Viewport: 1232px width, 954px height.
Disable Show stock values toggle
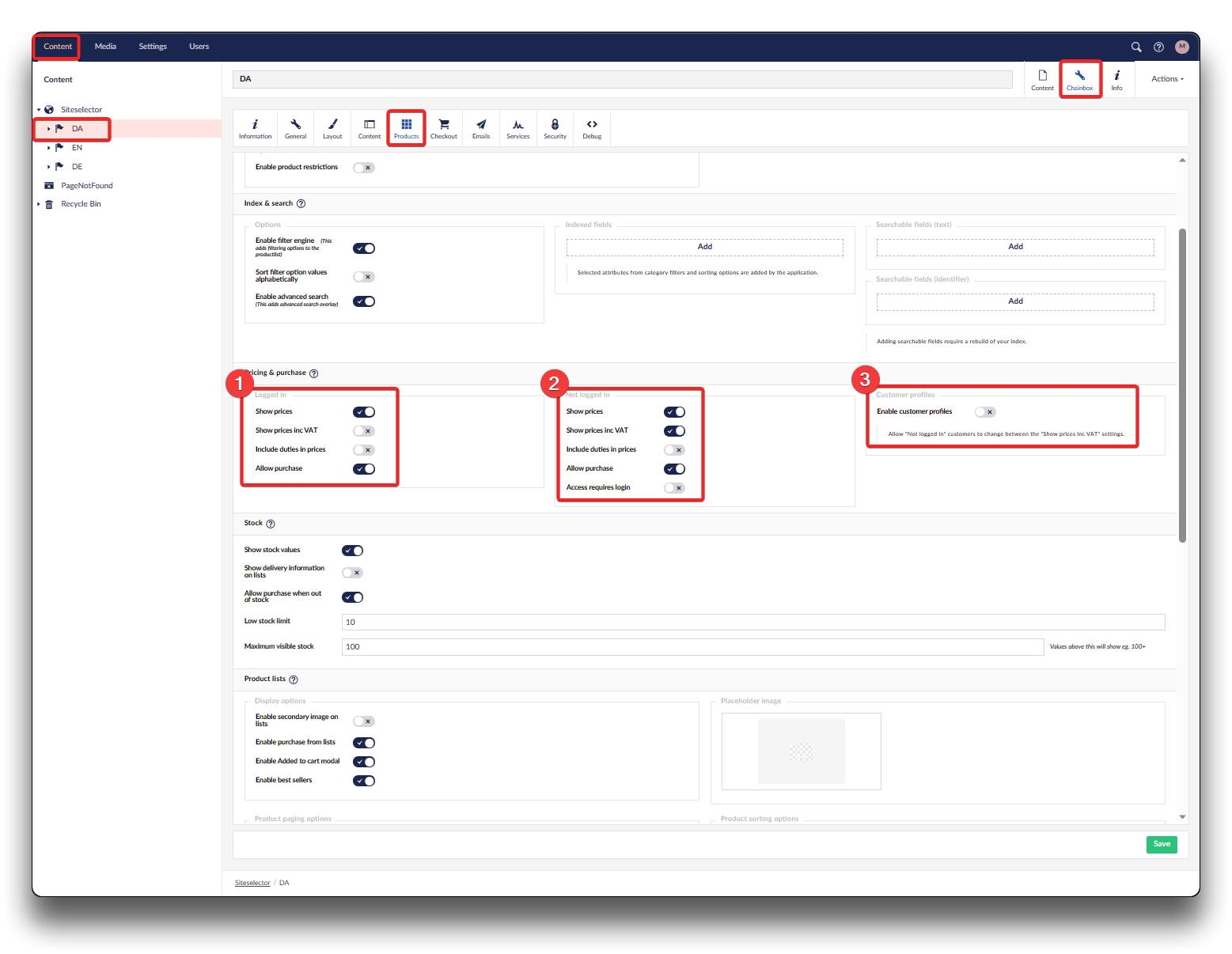[352, 551]
